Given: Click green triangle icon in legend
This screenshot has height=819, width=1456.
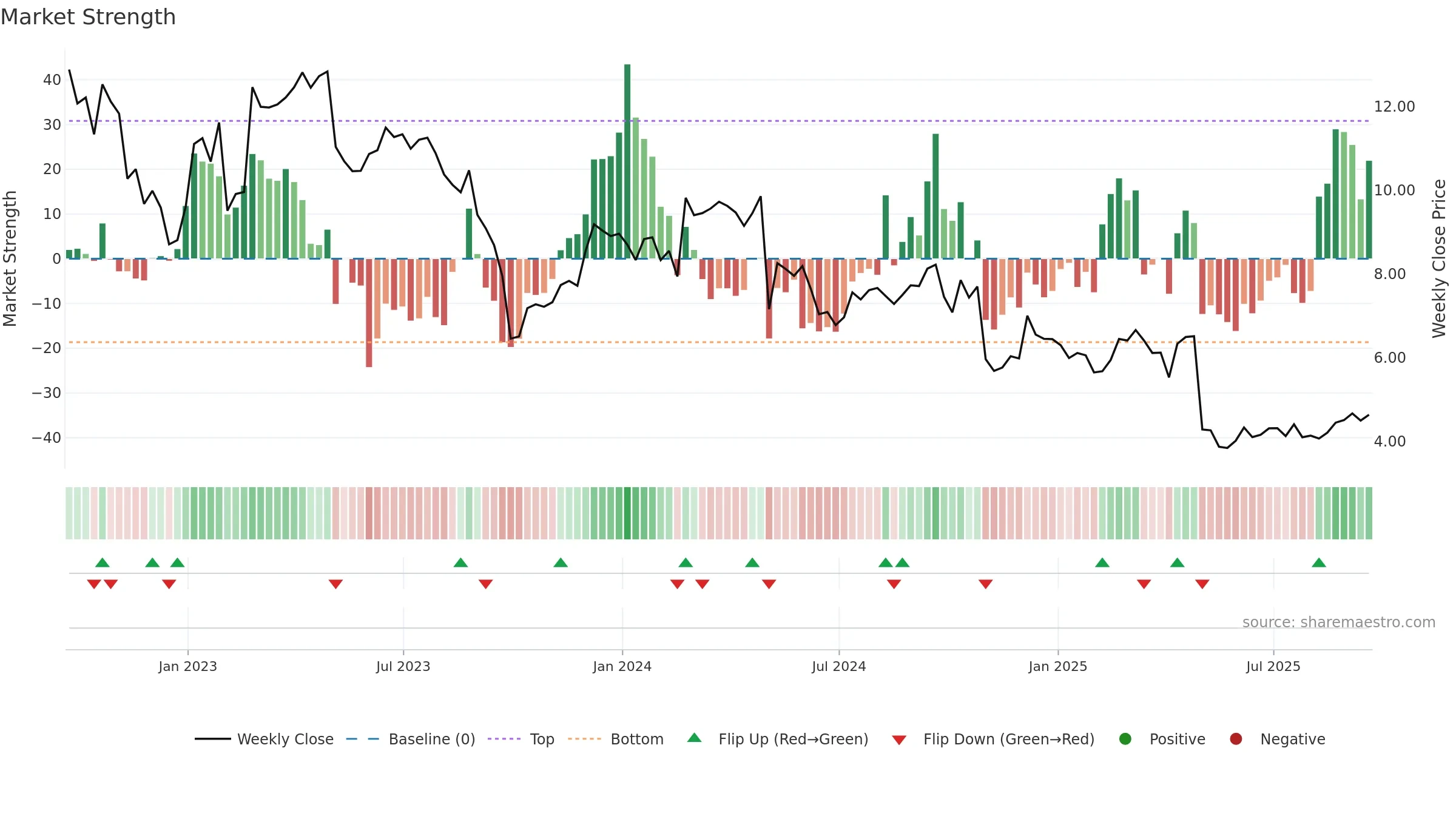Looking at the screenshot, I should pyautogui.click(x=695, y=738).
